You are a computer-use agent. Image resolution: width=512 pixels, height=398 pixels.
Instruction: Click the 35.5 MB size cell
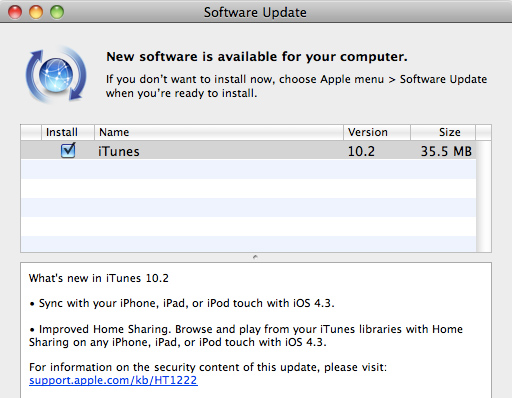446,151
